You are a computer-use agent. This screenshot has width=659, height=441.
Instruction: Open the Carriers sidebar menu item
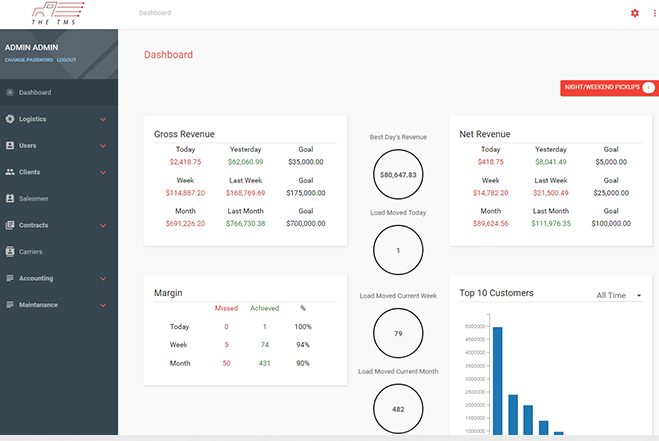click(59, 251)
